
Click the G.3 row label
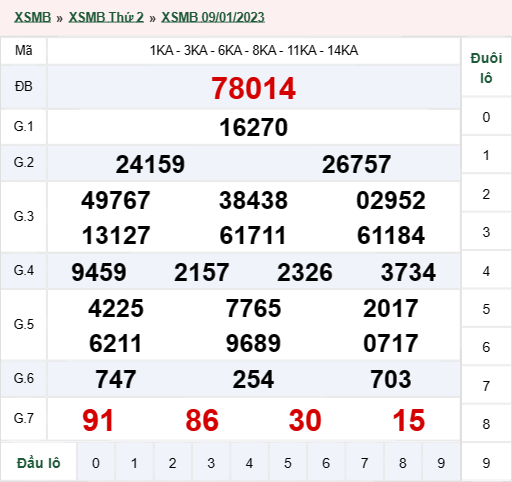(24, 217)
